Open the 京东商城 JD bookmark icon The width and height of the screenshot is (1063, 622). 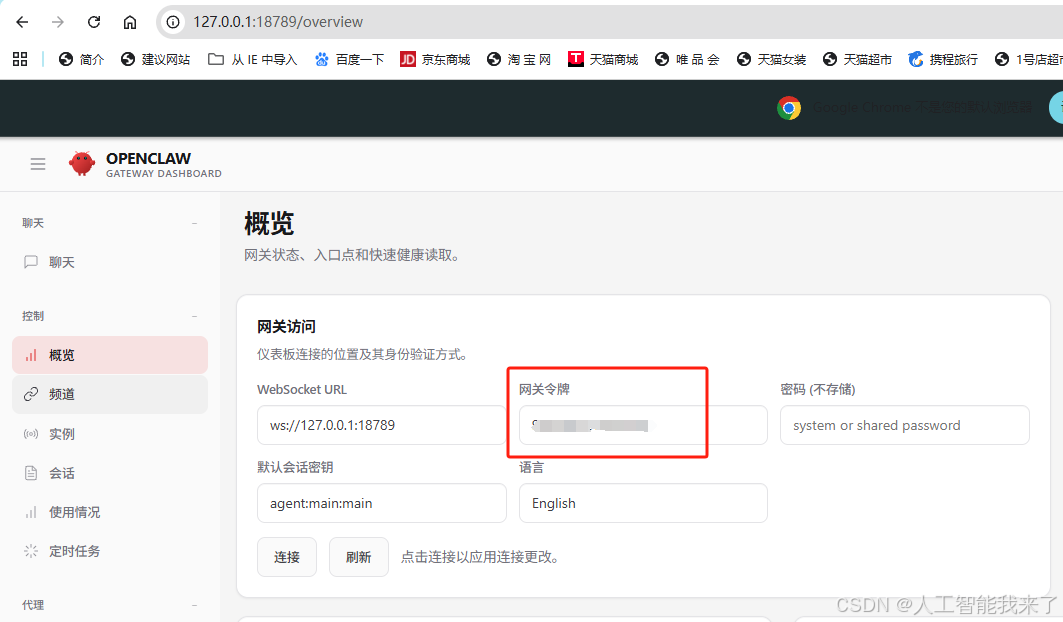pos(407,58)
